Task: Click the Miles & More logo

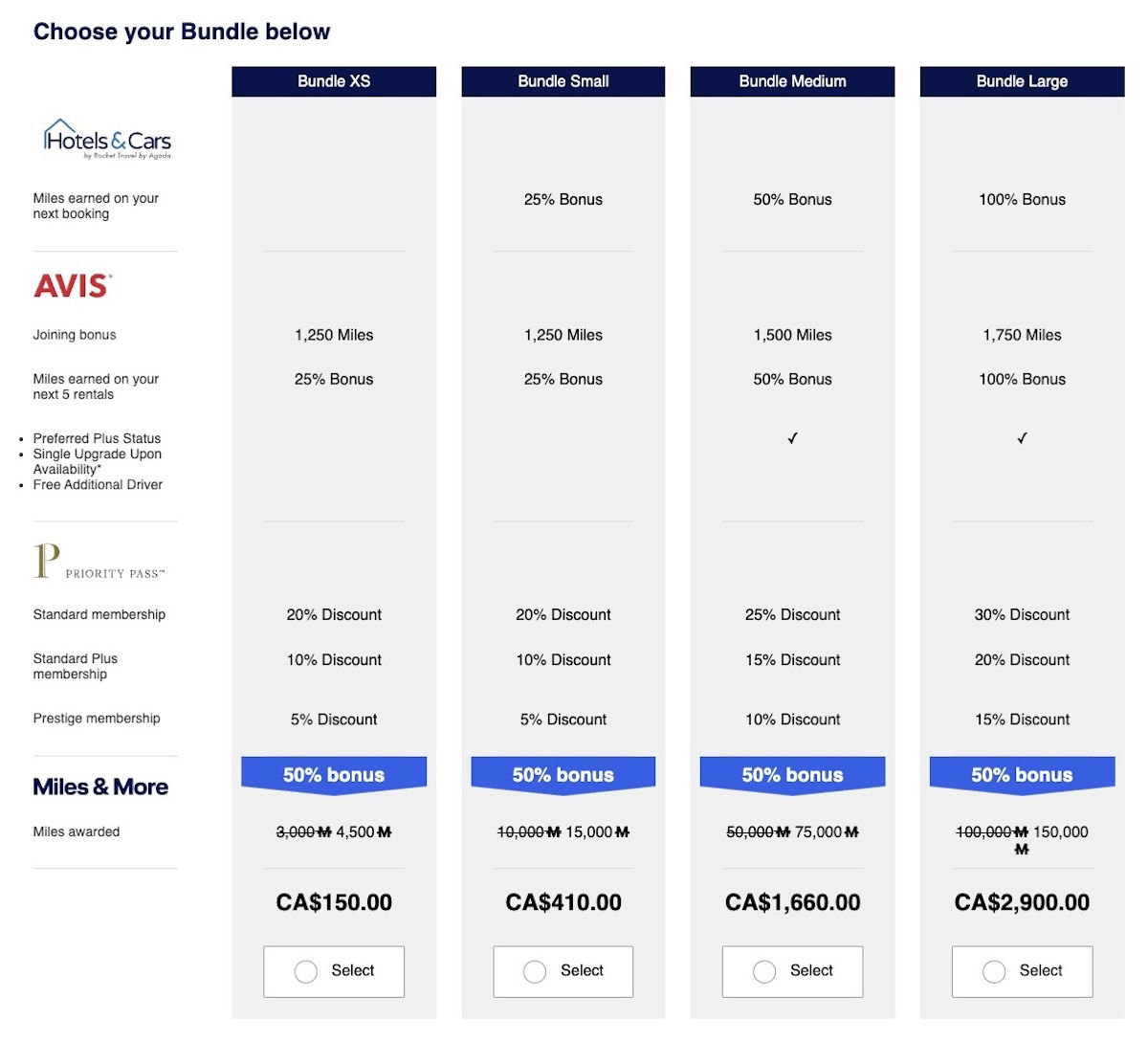Action: [100, 787]
